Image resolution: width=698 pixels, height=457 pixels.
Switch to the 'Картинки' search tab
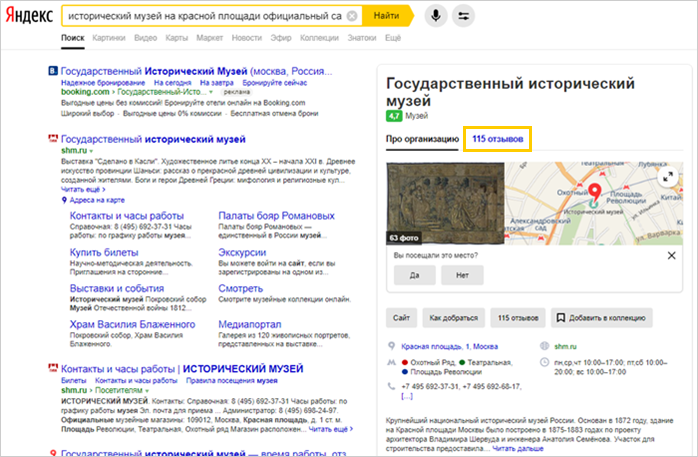[x=109, y=38]
